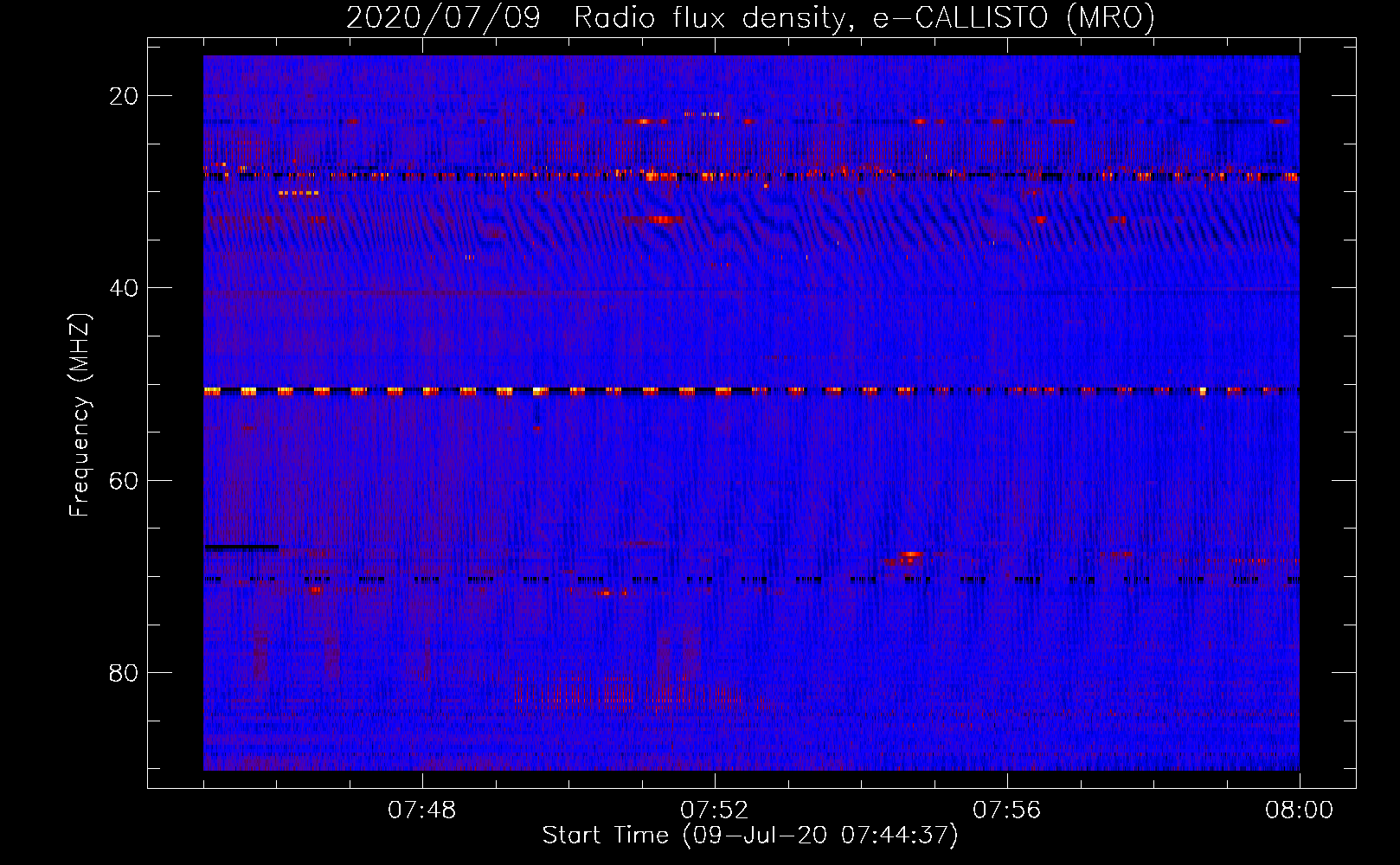Click the "80" frequency tick label
This screenshot has width=1400, height=865.
pos(124,673)
